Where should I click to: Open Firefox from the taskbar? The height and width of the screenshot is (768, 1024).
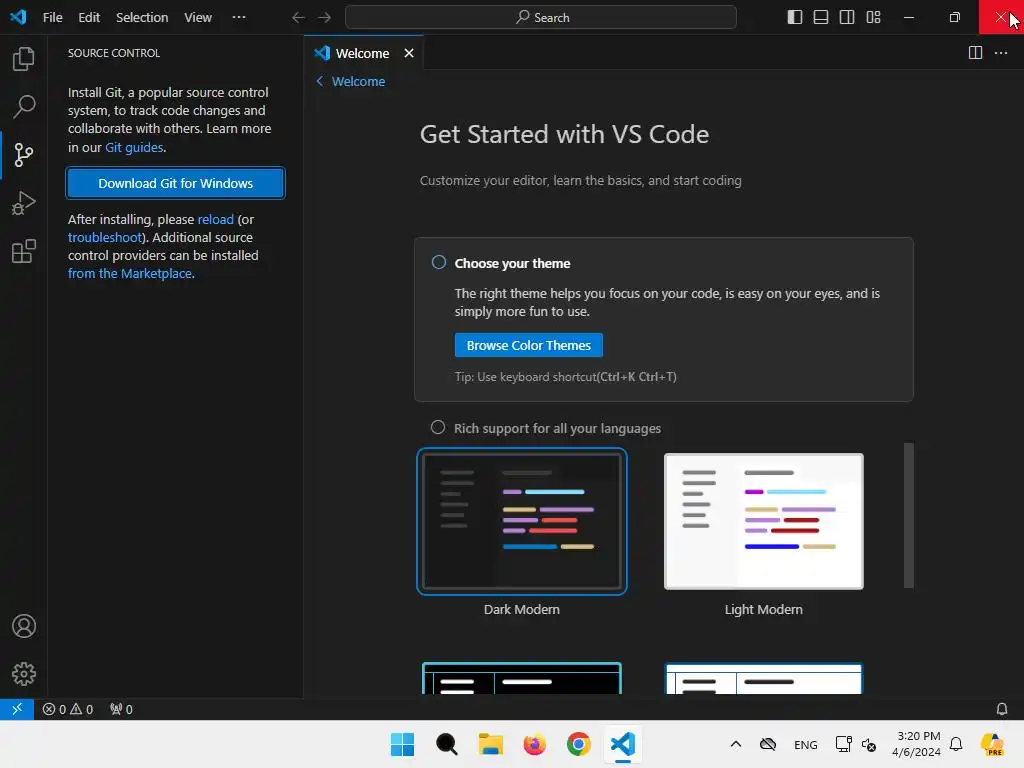click(x=535, y=744)
